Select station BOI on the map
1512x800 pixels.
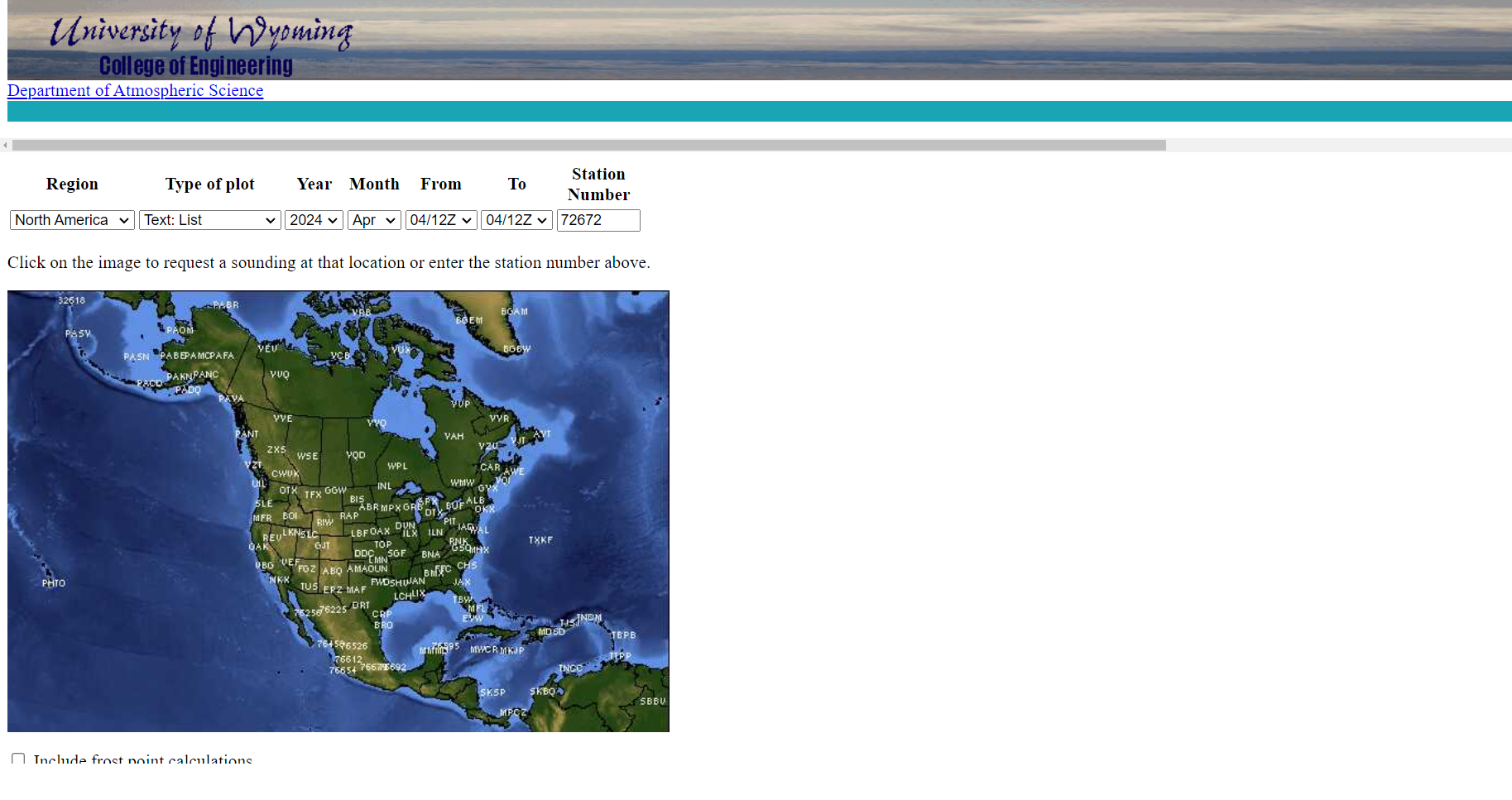pos(290,516)
